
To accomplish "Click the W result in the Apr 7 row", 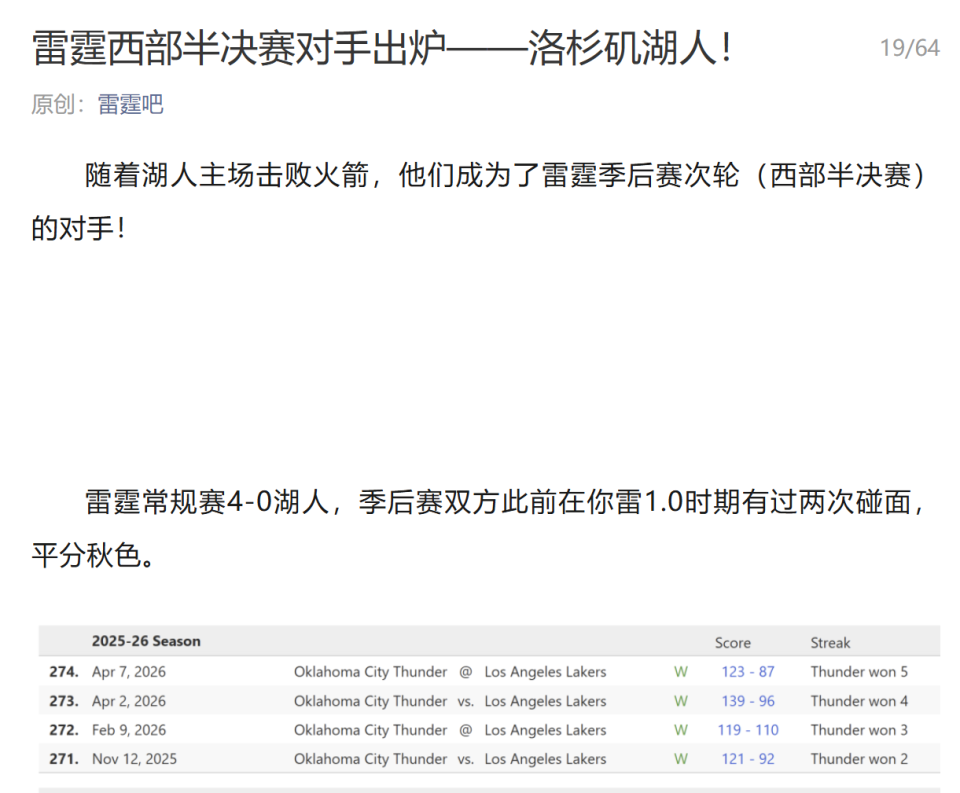I will point(681,672).
